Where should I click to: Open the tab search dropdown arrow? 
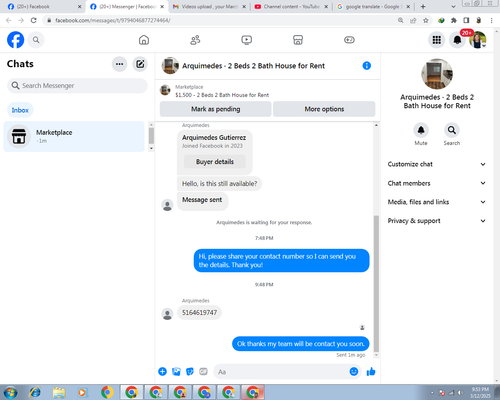[453, 6]
